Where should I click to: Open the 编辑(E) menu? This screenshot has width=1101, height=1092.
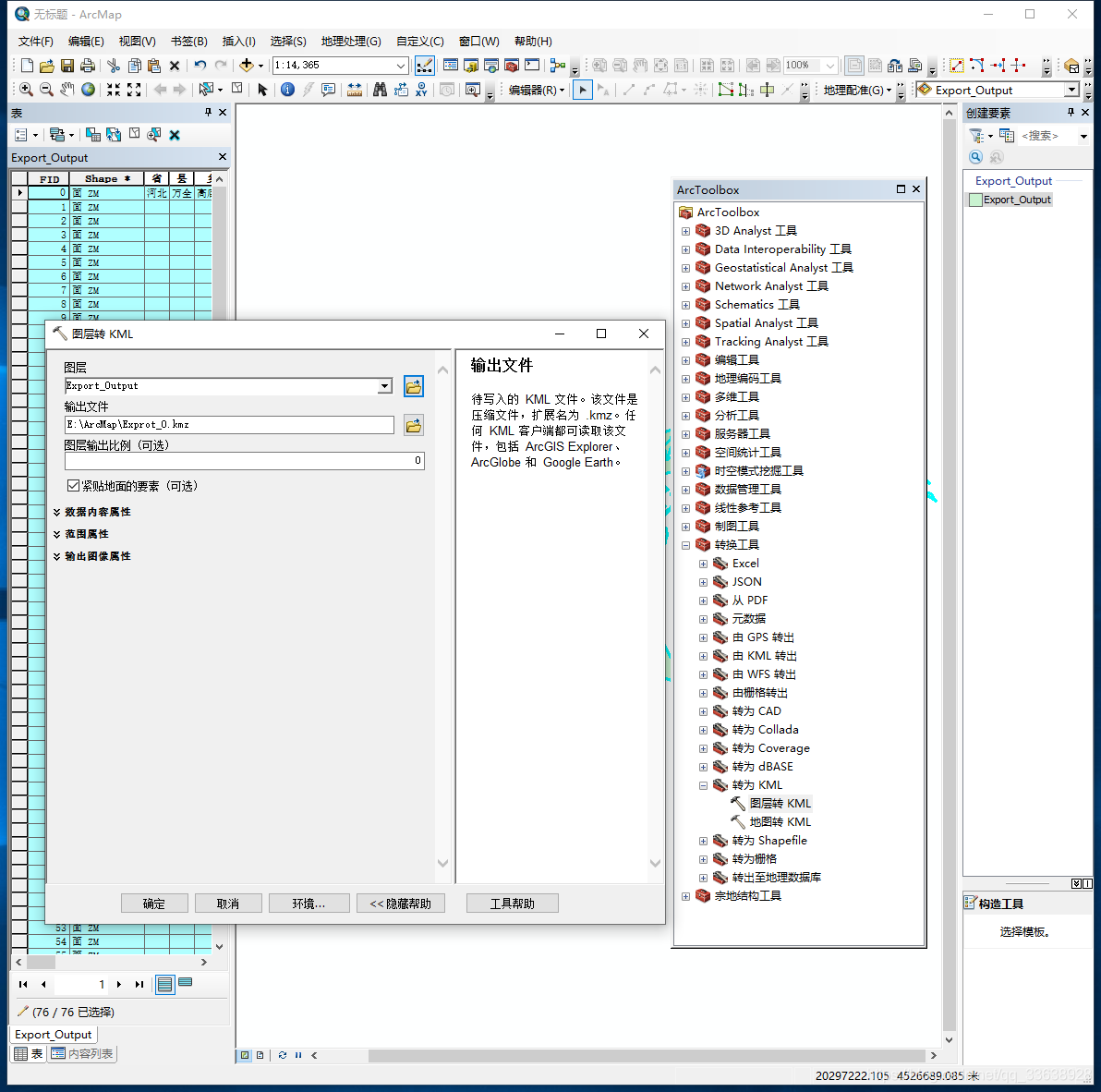[x=86, y=41]
